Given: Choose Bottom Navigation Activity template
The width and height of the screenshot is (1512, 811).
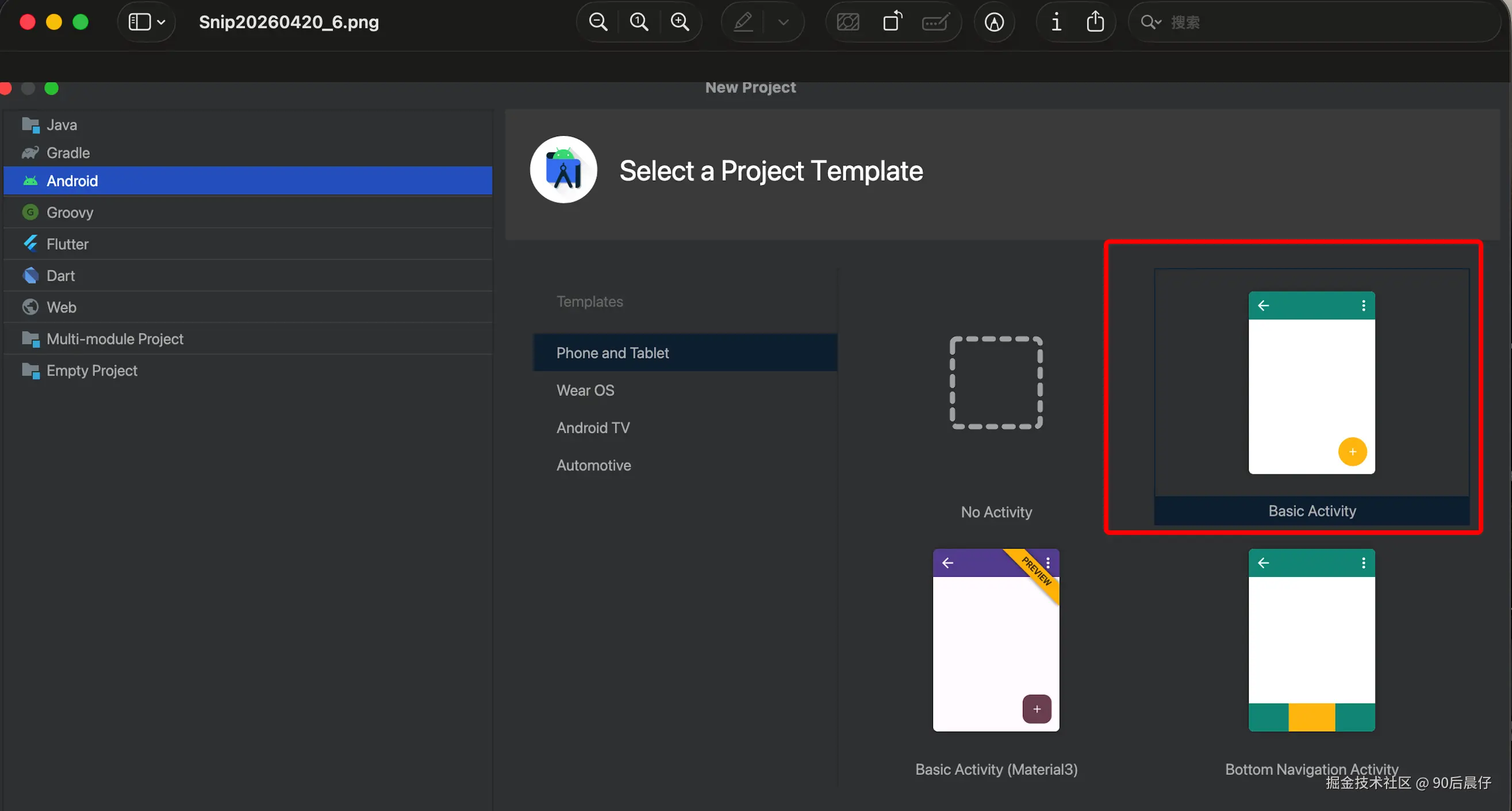Looking at the screenshot, I should click(x=1311, y=640).
